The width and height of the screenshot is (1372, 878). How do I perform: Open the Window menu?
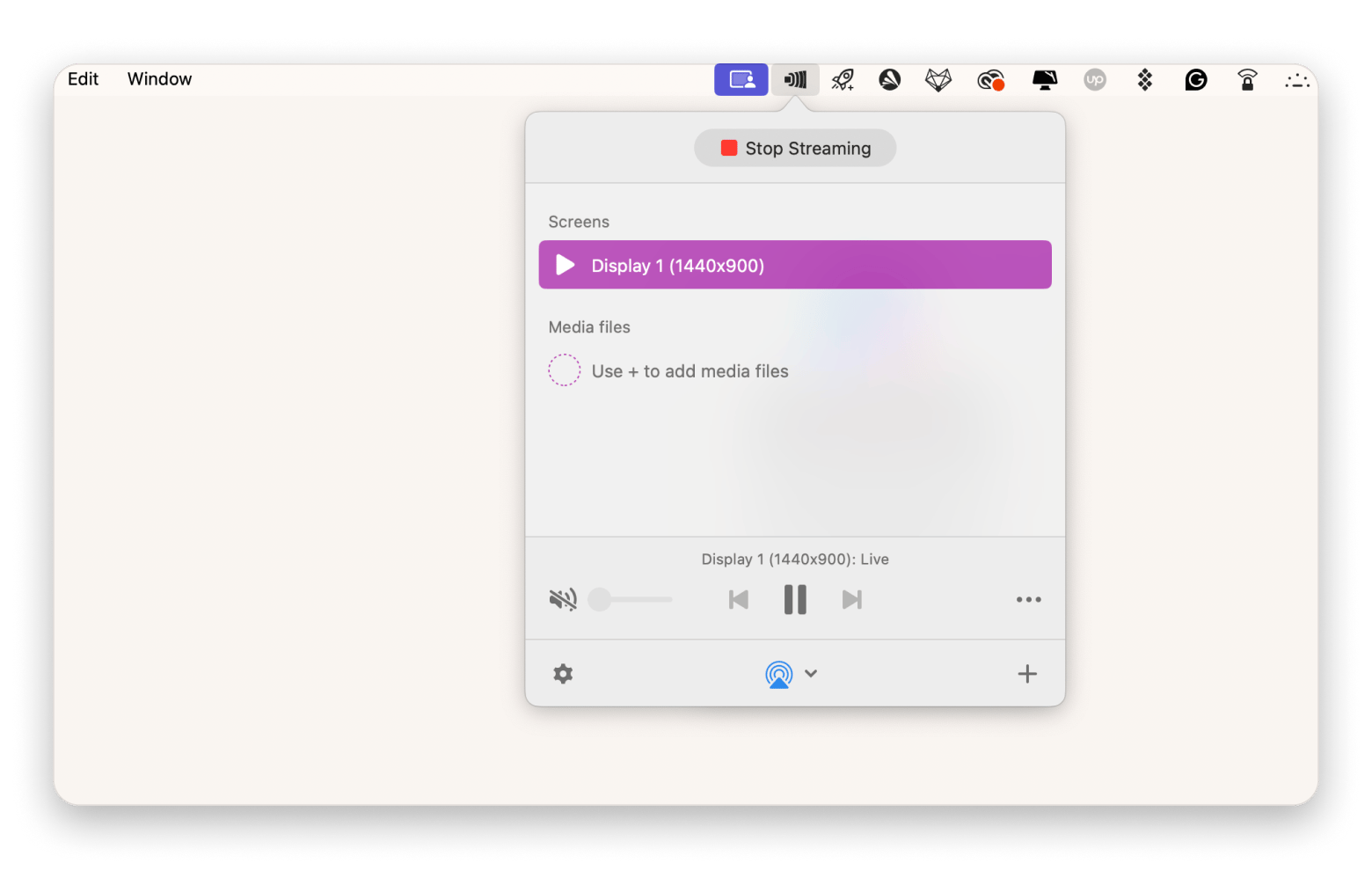[x=159, y=79]
